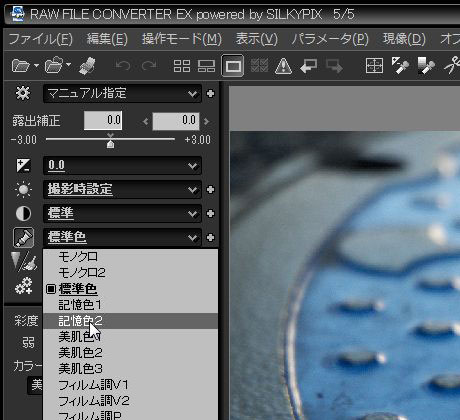
Task: Open the 表示(V) menu
Action: pyautogui.click(x=257, y=39)
